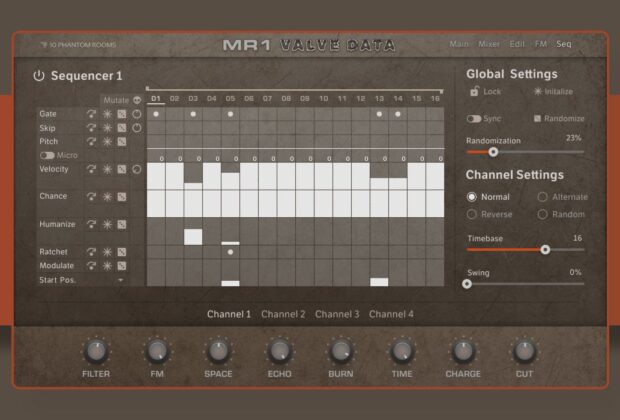Select the Alternate playback mode radio

[x=542, y=197]
